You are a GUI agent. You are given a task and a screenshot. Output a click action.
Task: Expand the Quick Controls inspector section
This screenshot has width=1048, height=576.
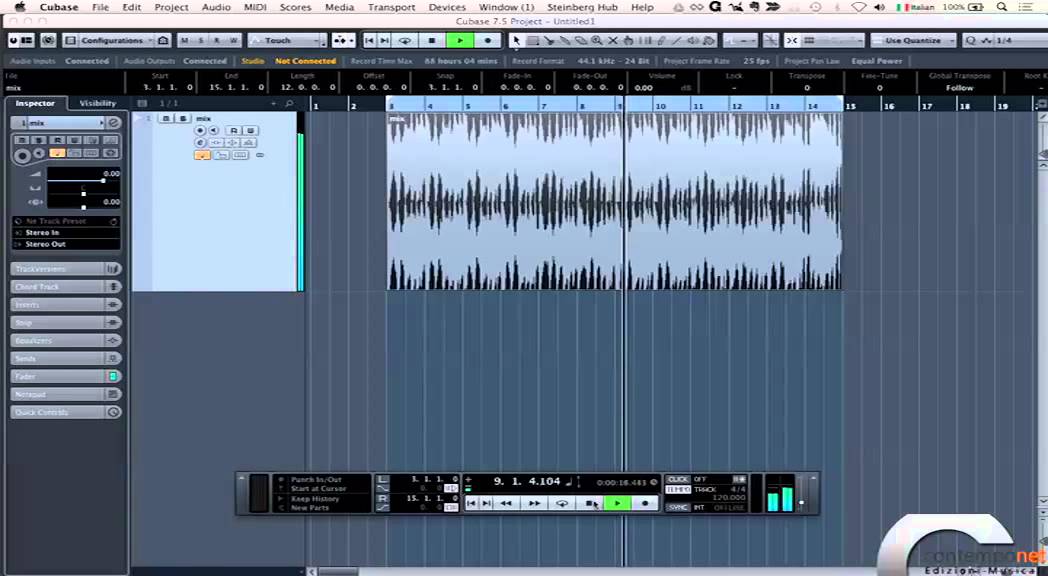[x=66, y=412]
